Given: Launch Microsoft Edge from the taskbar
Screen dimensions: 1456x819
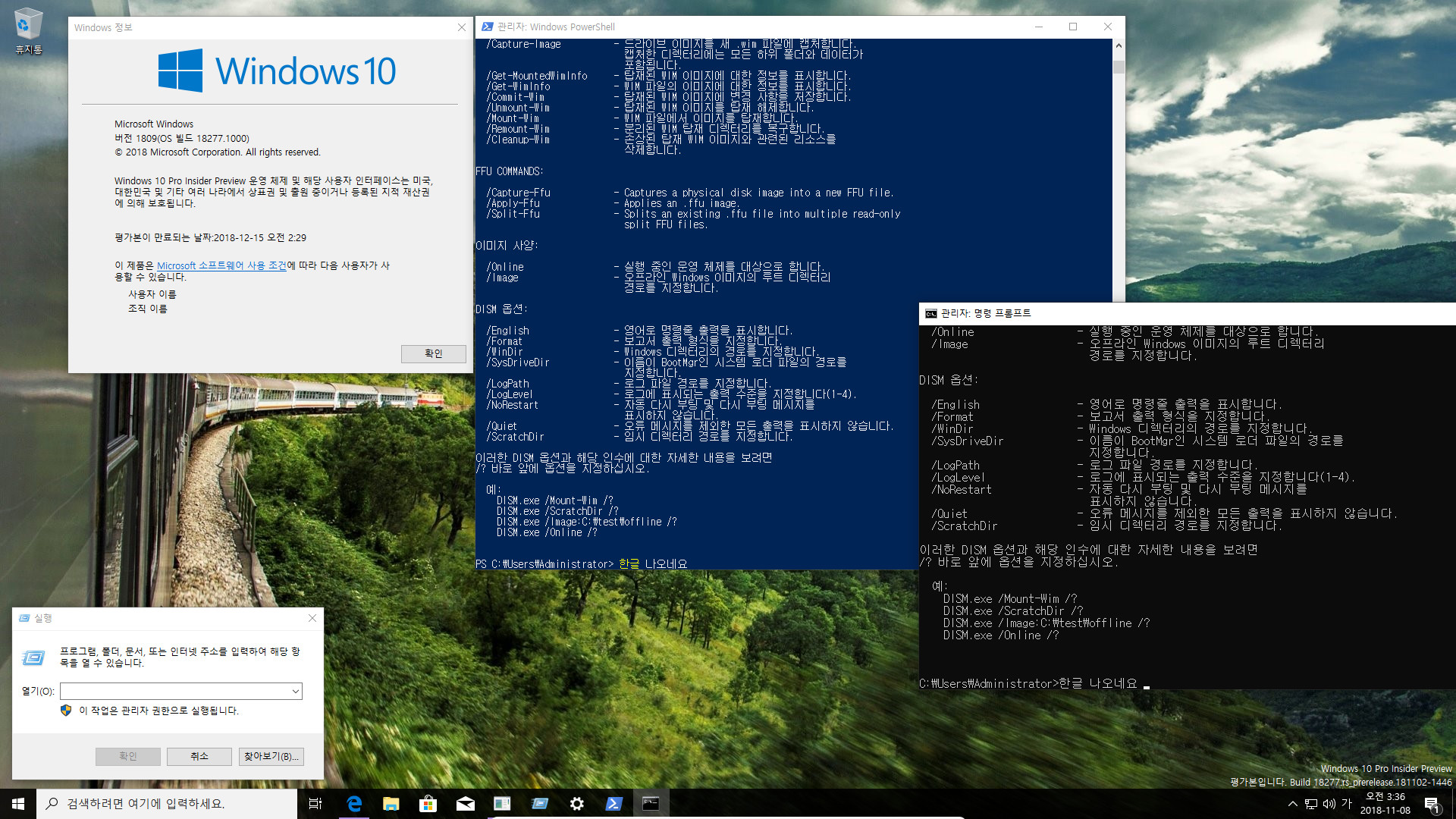Looking at the screenshot, I should pyautogui.click(x=354, y=804).
